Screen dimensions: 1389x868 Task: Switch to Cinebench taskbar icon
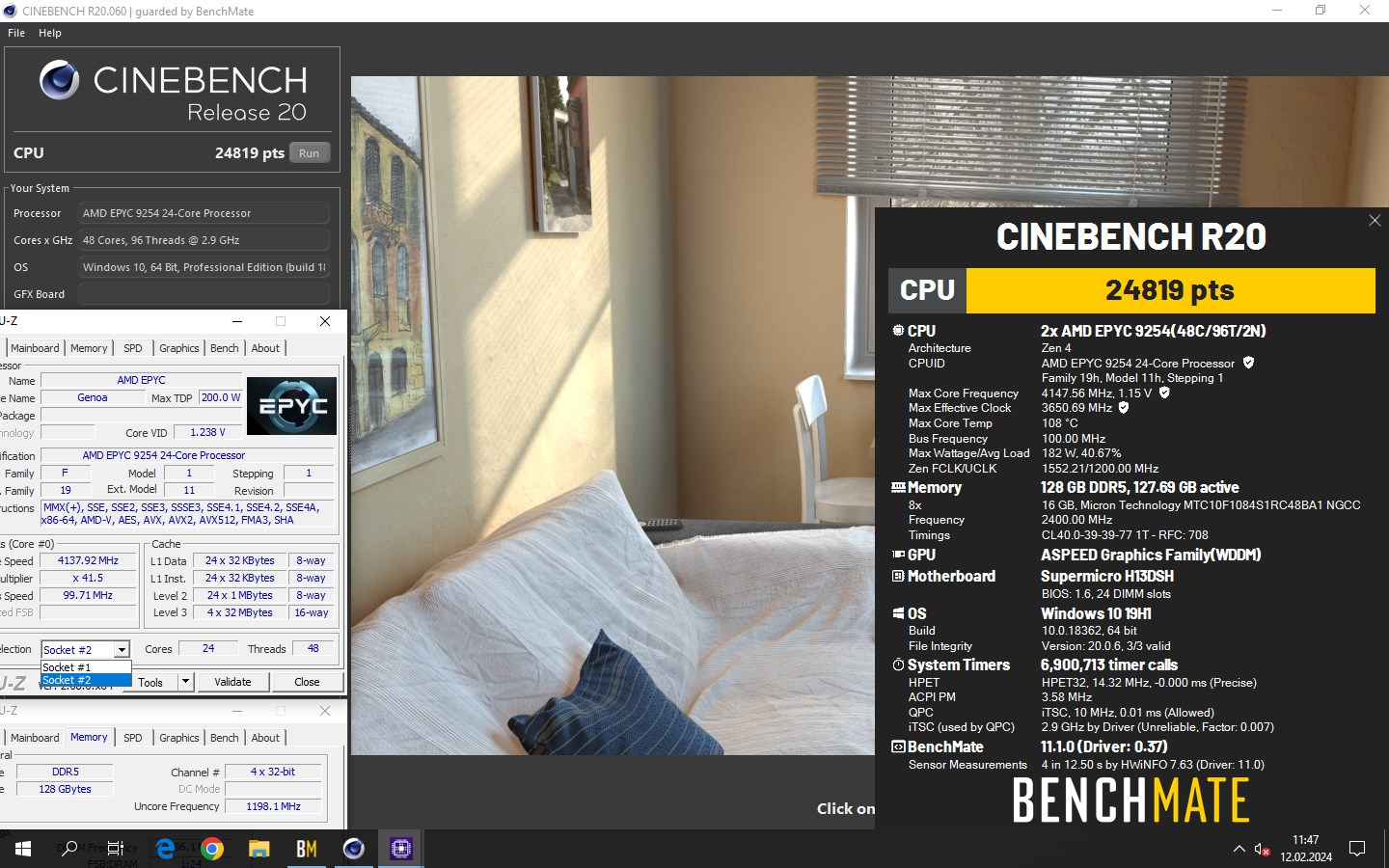tap(354, 849)
